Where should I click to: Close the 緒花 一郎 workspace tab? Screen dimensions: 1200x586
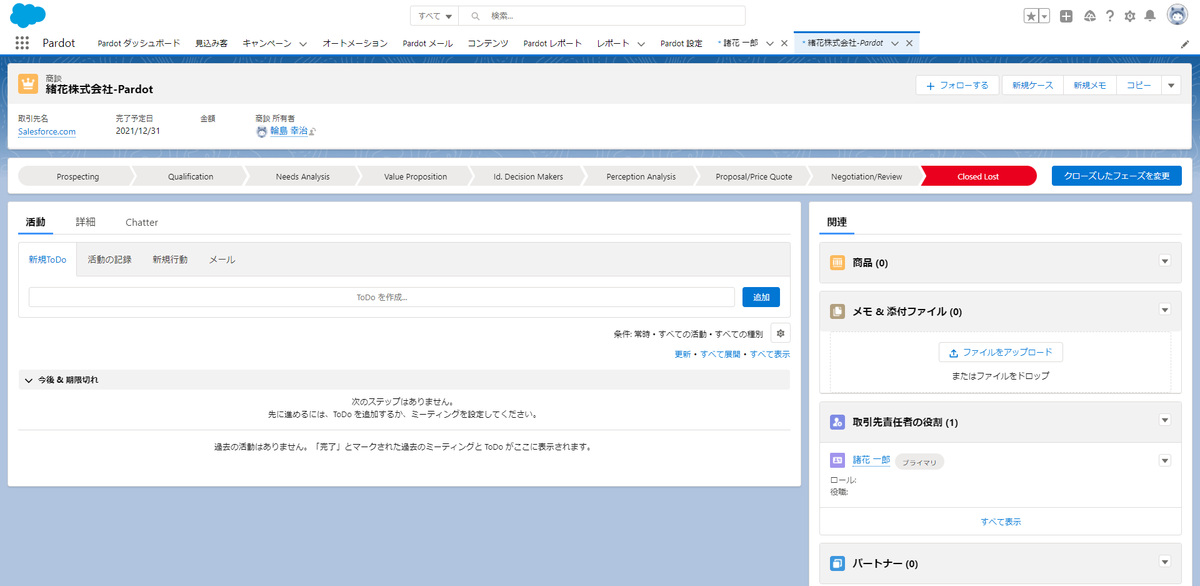click(x=784, y=44)
